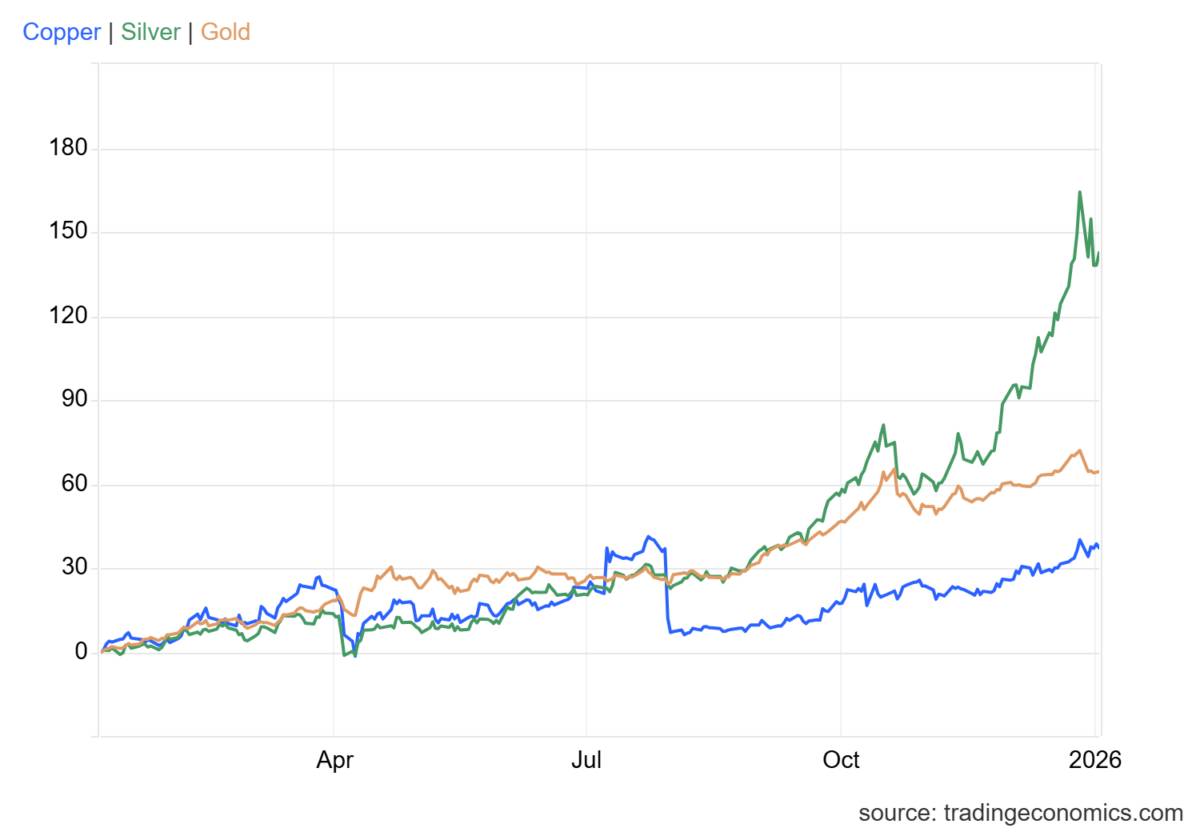1200x832 pixels.
Task: Click the Oct x-axis label
Action: coord(841,760)
